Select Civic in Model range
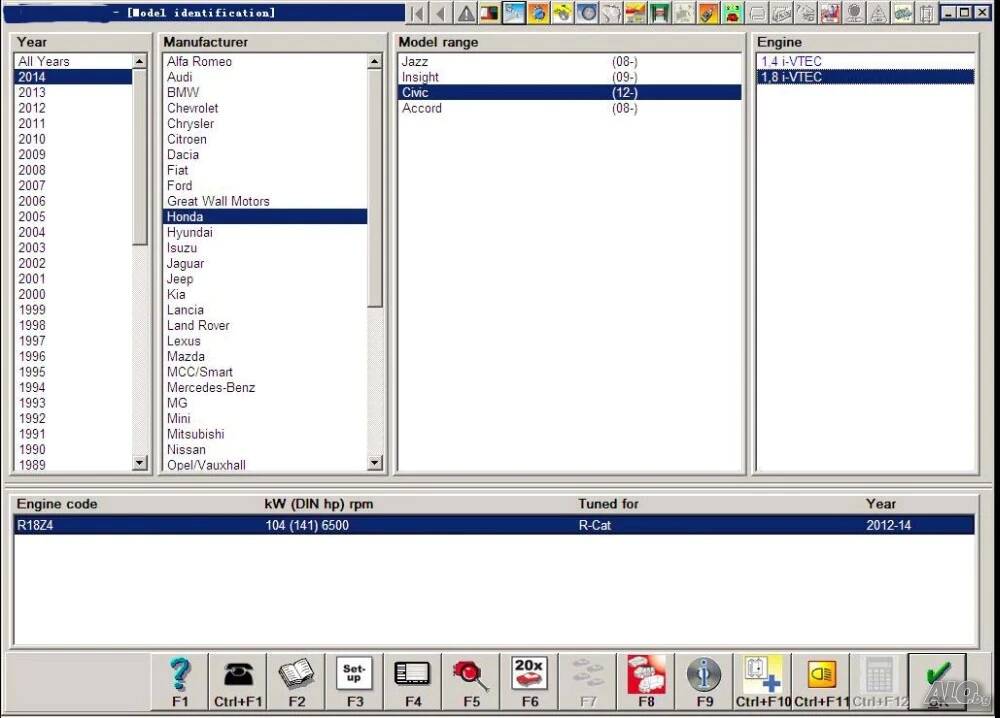 coord(570,92)
